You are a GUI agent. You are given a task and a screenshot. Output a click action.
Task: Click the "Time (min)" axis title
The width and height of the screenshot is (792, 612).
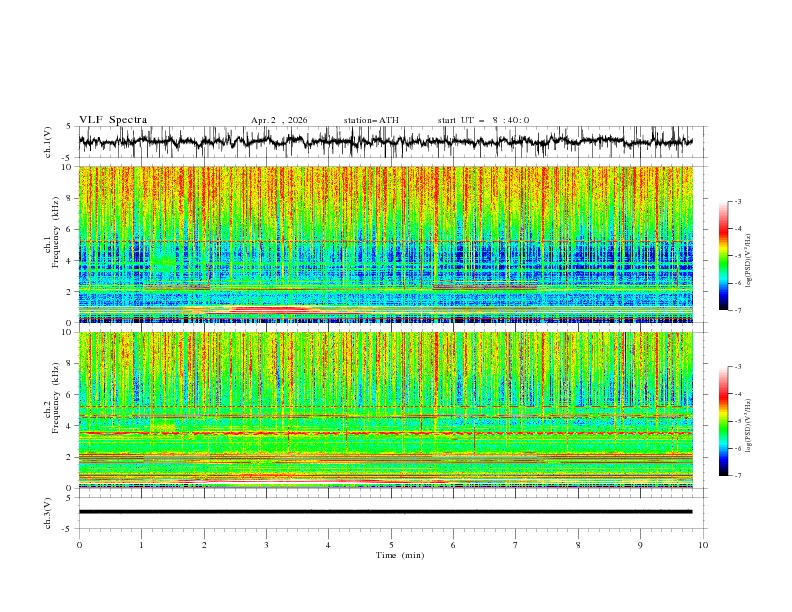pyautogui.click(x=400, y=555)
